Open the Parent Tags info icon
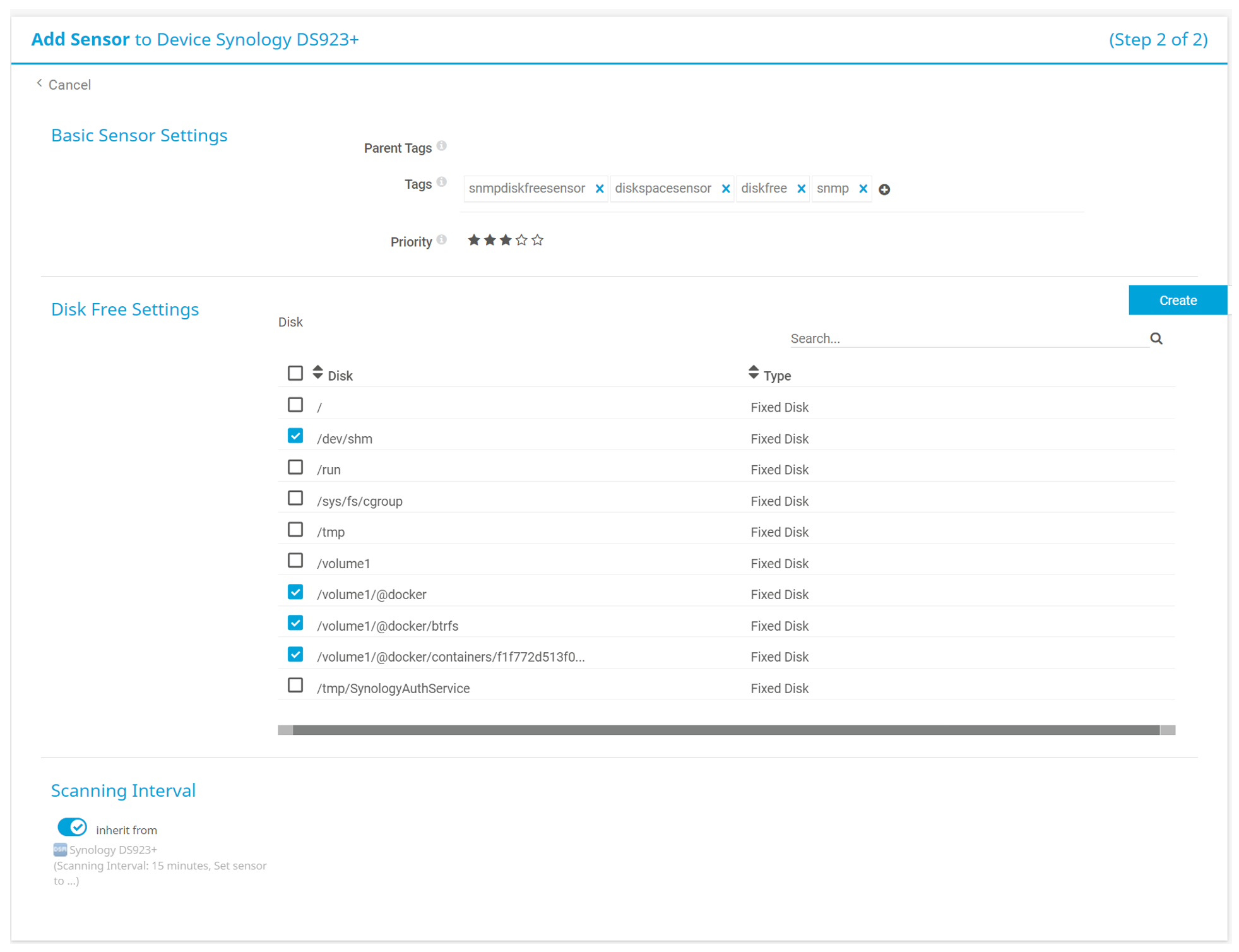Screen dimensions: 1239x952 [442, 146]
